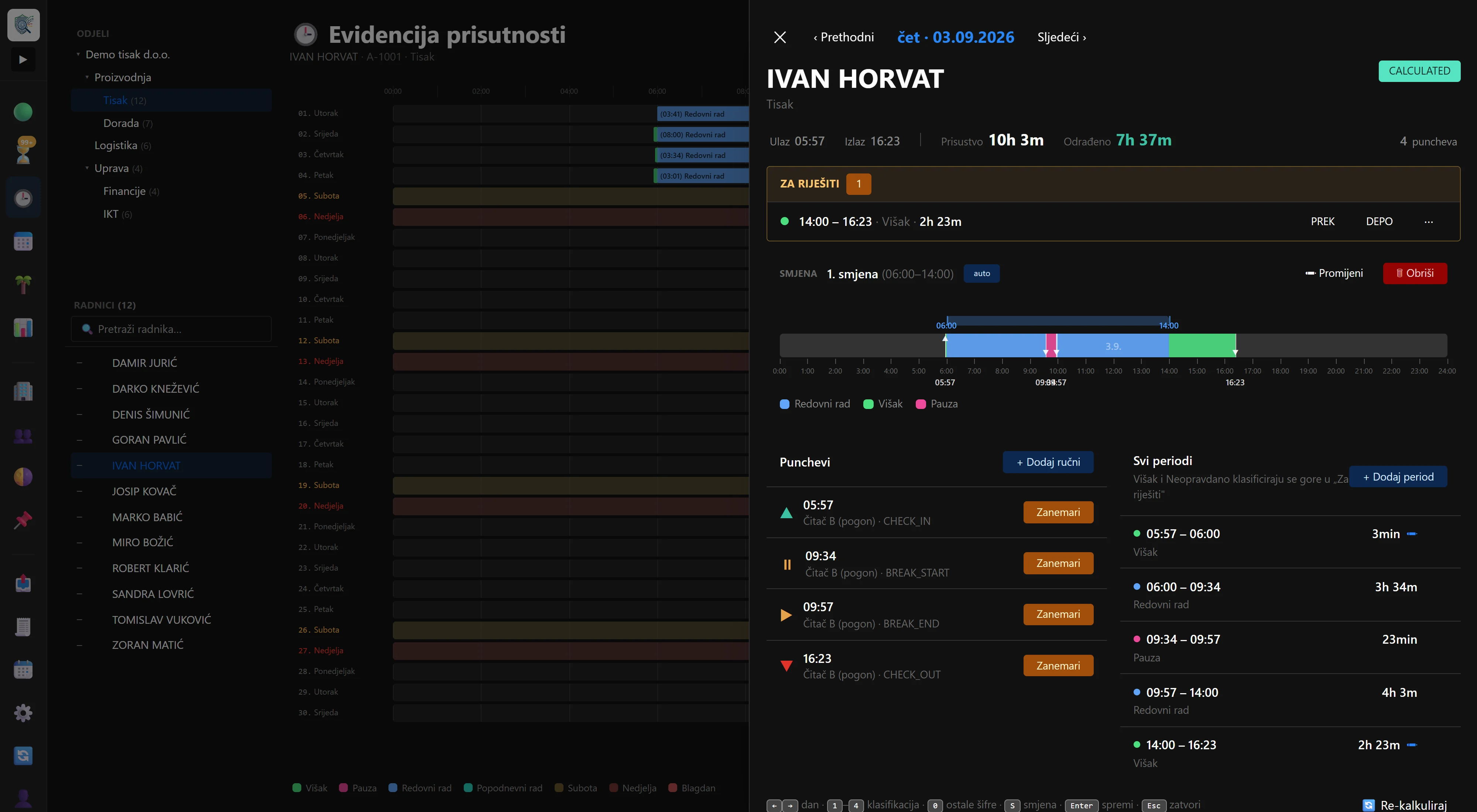
Task: Edit the 14:00 – 16:23 Višak period icon
Action: pos(1412,745)
